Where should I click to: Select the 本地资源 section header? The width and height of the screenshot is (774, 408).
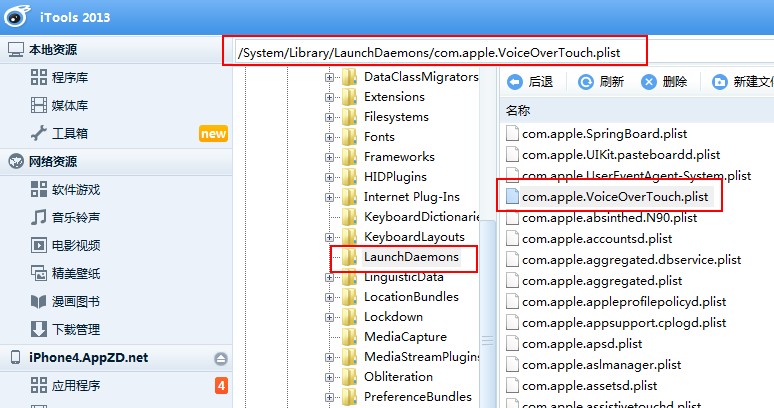pyautogui.click(x=116, y=49)
